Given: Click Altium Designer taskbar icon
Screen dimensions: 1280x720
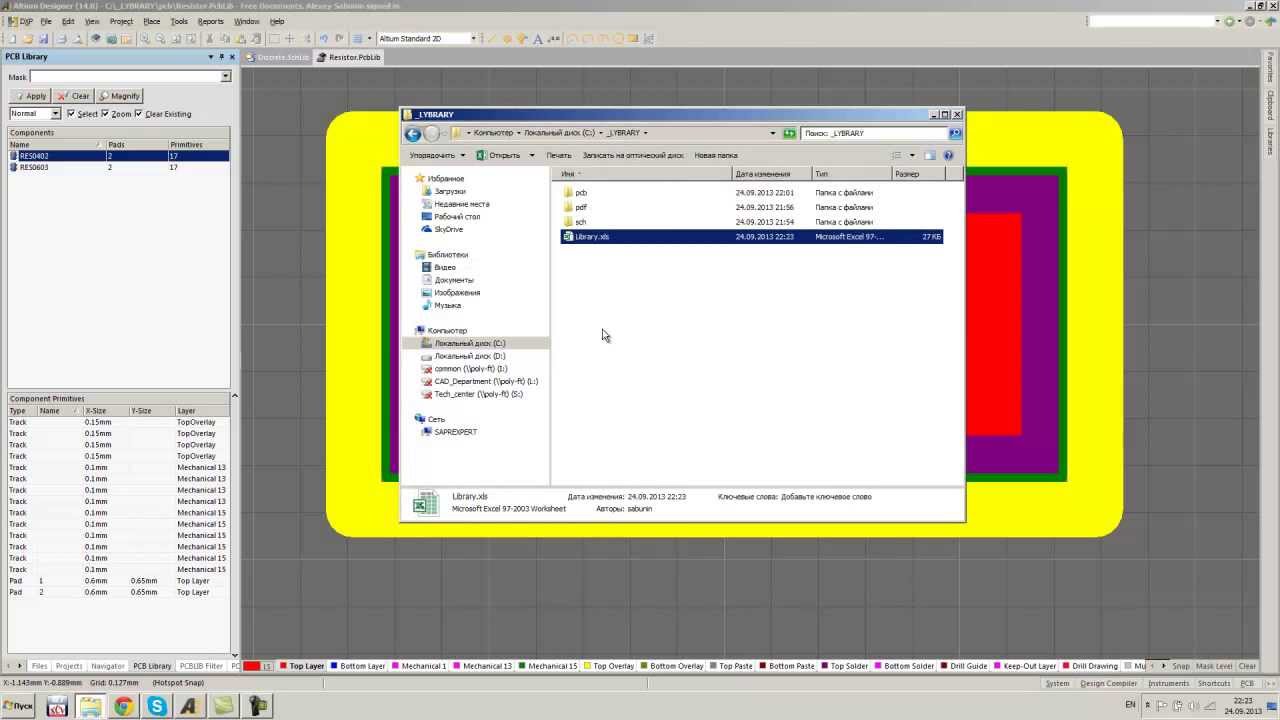Looking at the screenshot, I should 190,706.
